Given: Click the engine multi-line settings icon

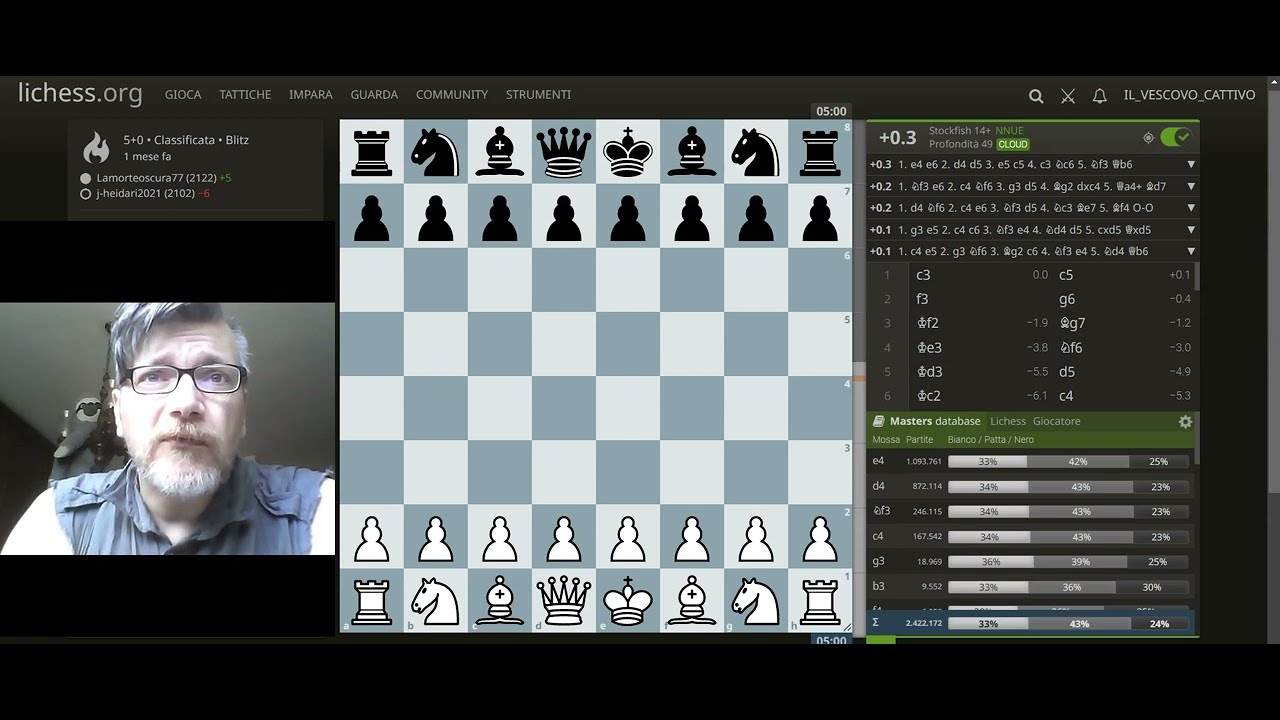Looking at the screenshot, I should click(x=1148, y=138).
